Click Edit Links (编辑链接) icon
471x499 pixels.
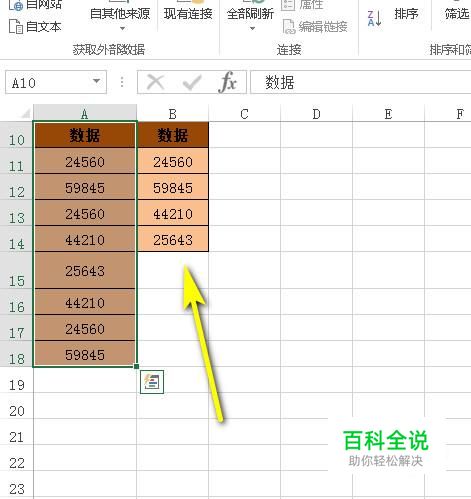(x=289, y=27)
